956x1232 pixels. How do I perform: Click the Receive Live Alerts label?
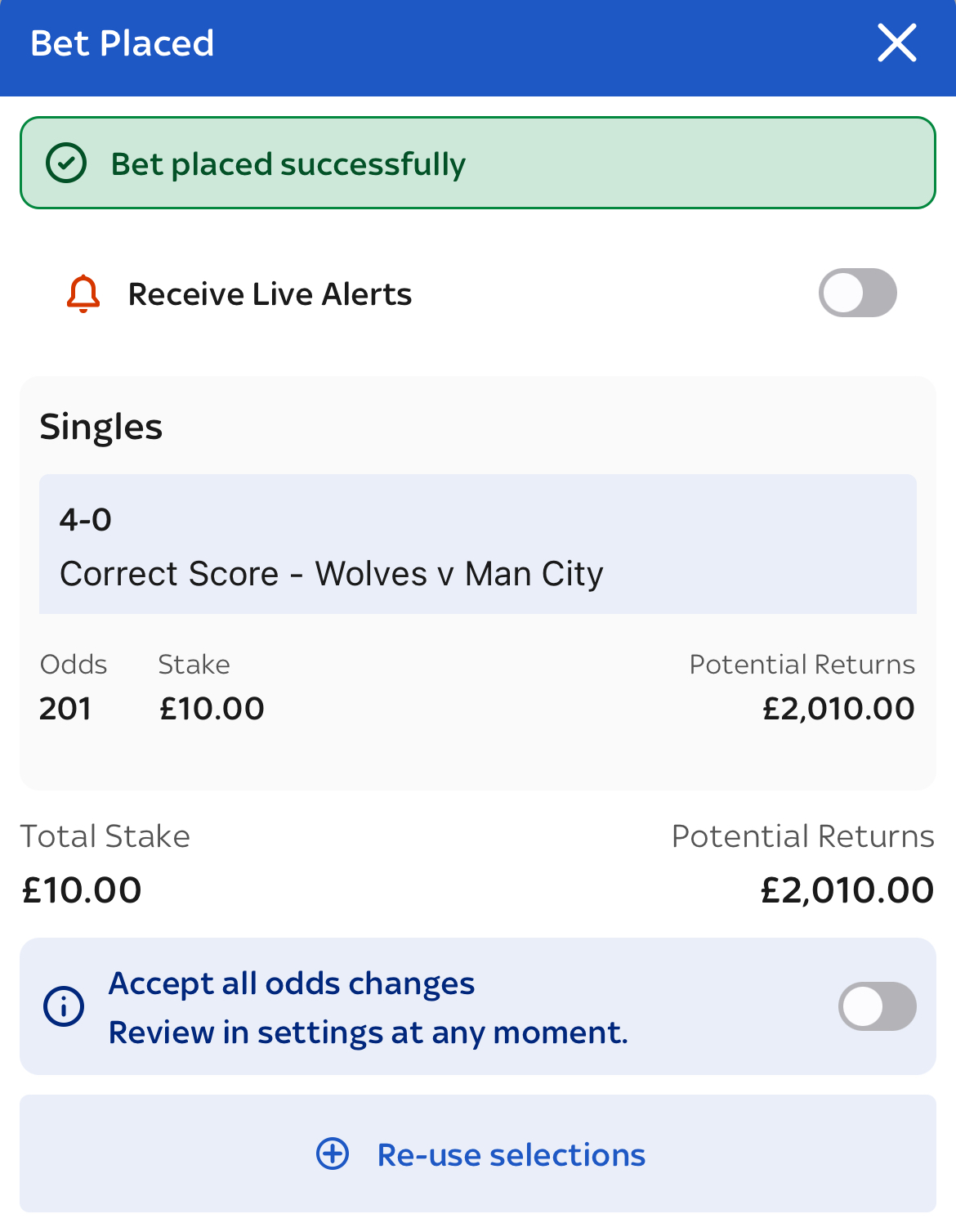270,294
